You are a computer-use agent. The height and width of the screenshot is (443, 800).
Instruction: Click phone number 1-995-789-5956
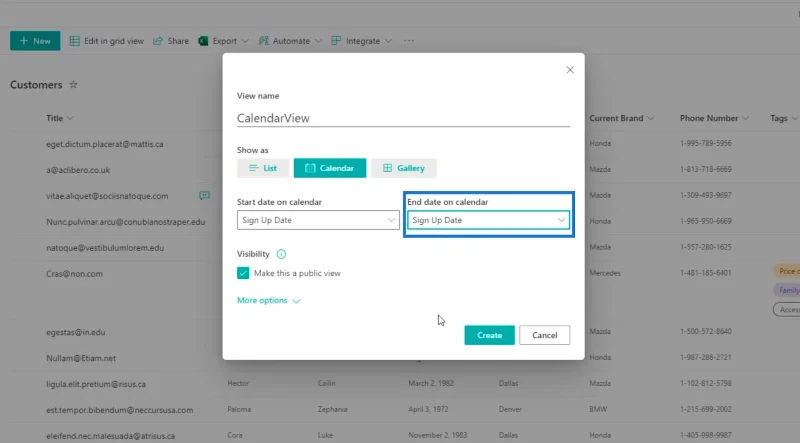coord(706,143)
